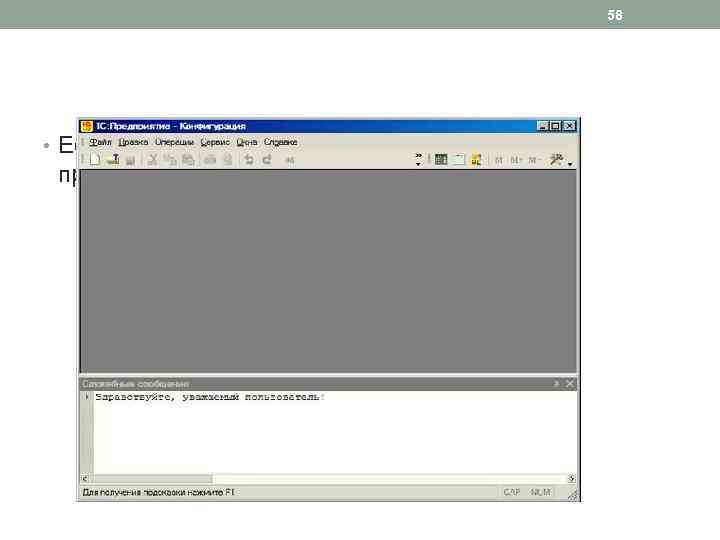Click the message row arrow marker

point(87,396)
